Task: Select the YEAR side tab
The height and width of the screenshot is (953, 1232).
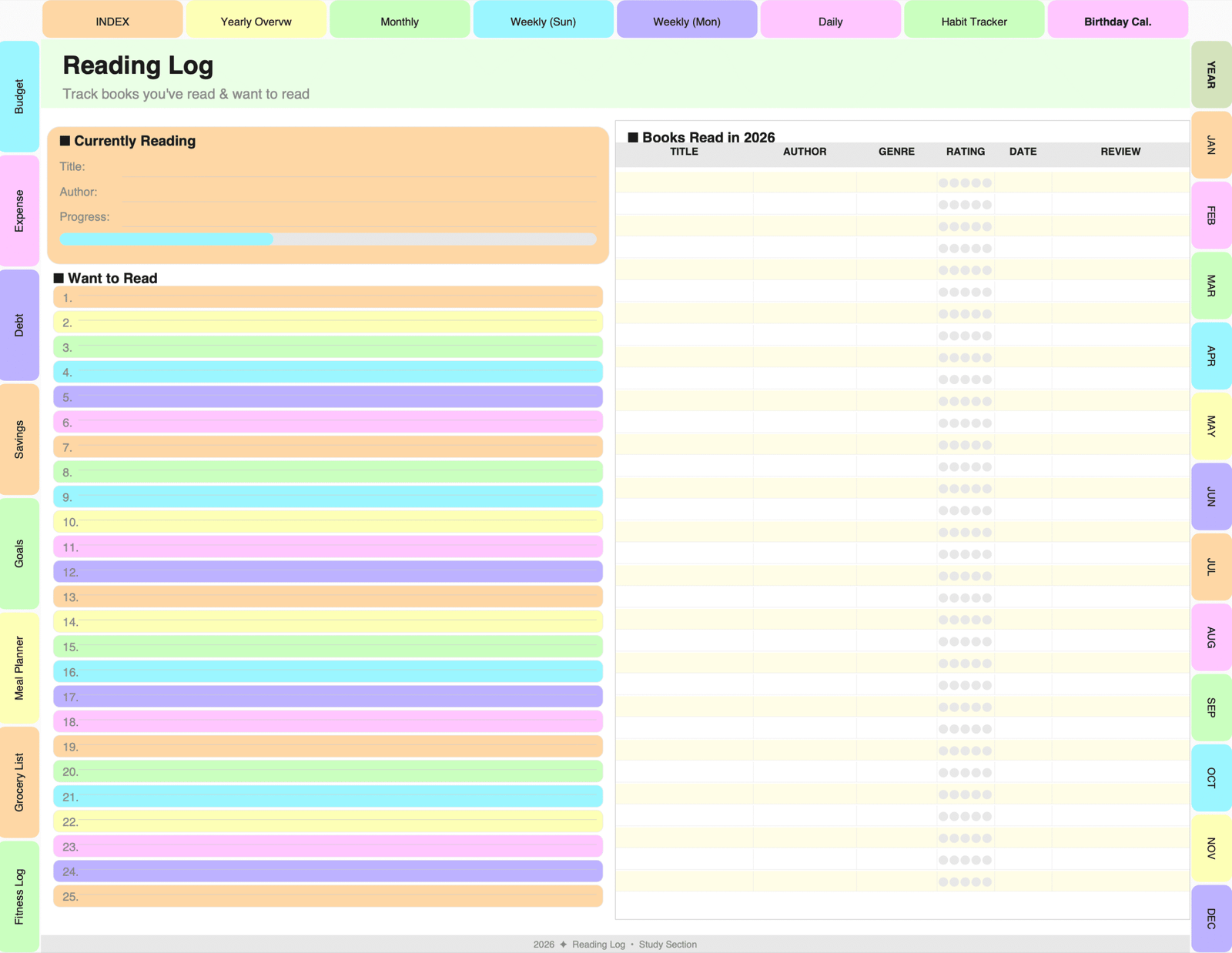Action: point(1210,75)
